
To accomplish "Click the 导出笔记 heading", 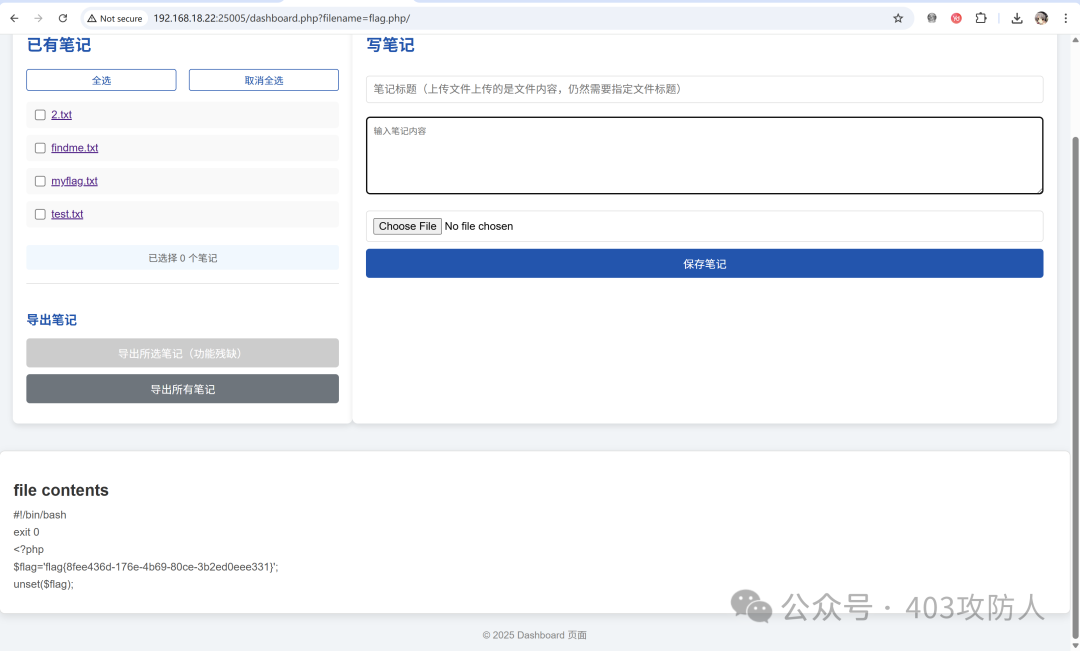I will tap(52, 320).
